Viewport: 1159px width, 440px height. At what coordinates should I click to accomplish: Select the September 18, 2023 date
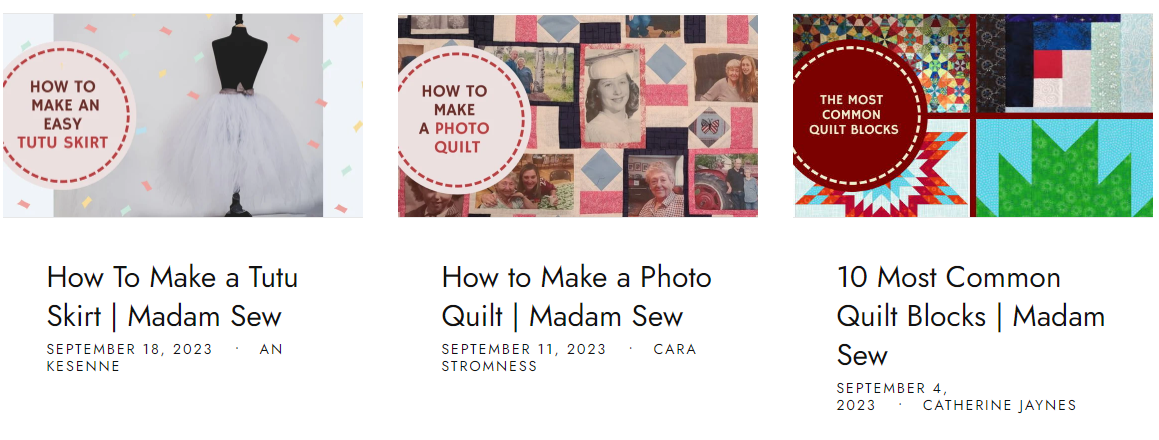pyautogui.click(x=129, y=349)
